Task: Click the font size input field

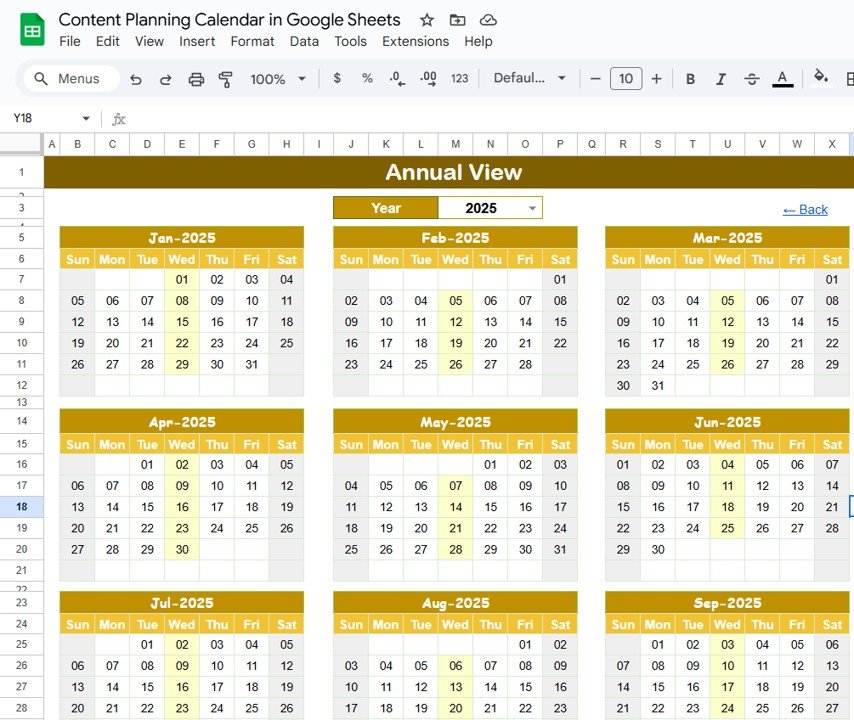Action: click(x=626, y=79)
